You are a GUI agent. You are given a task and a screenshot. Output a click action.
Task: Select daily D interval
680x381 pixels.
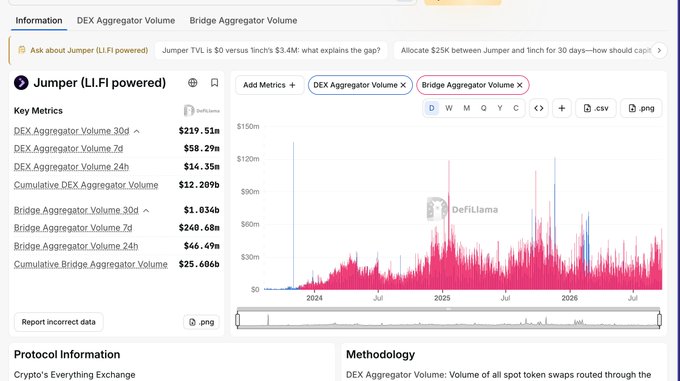click(x=432, y=108)
